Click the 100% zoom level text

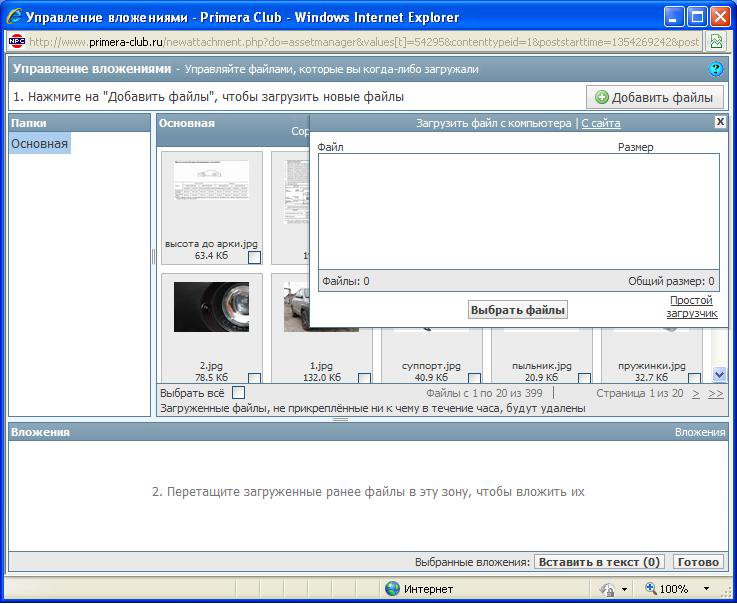pos(674,589)
